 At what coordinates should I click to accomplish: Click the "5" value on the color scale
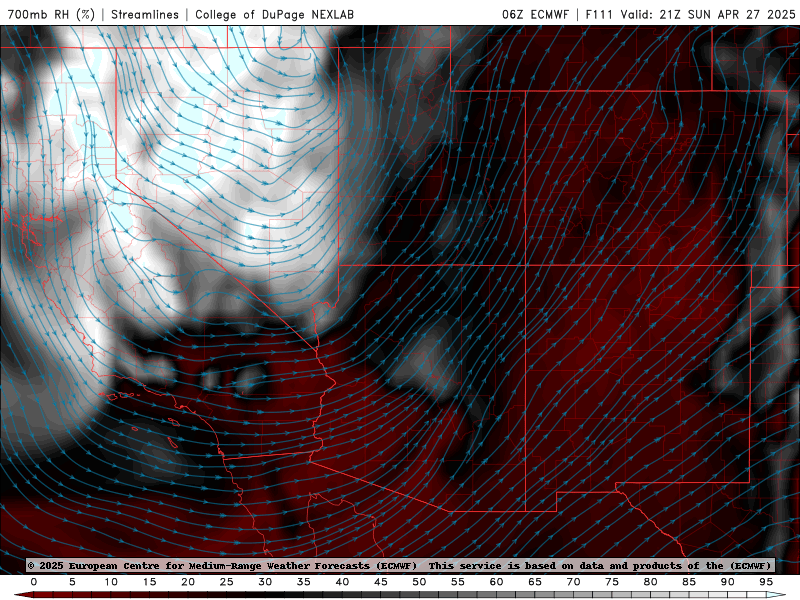click(72, 582)
